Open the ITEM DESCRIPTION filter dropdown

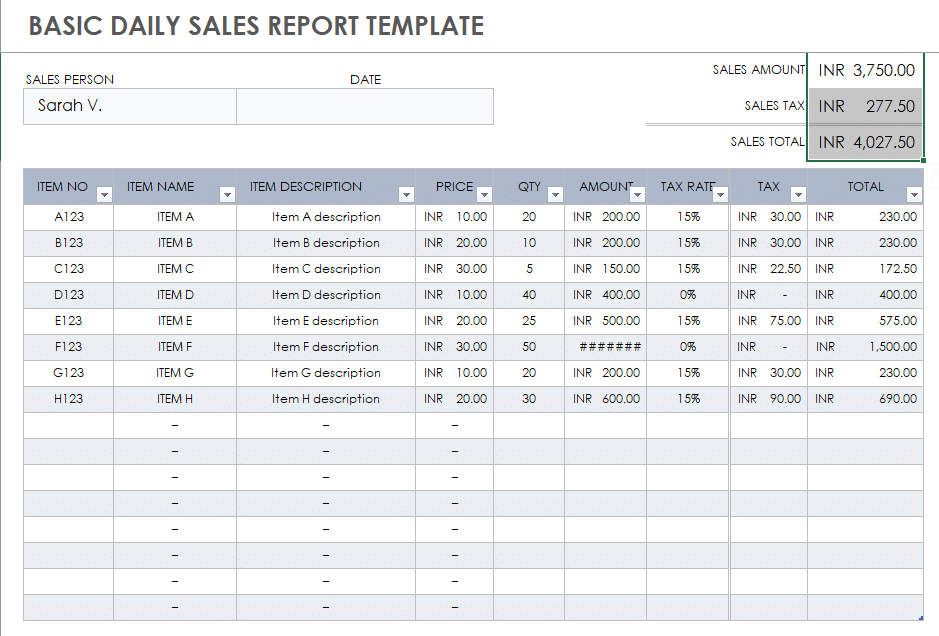click(406, 192)
